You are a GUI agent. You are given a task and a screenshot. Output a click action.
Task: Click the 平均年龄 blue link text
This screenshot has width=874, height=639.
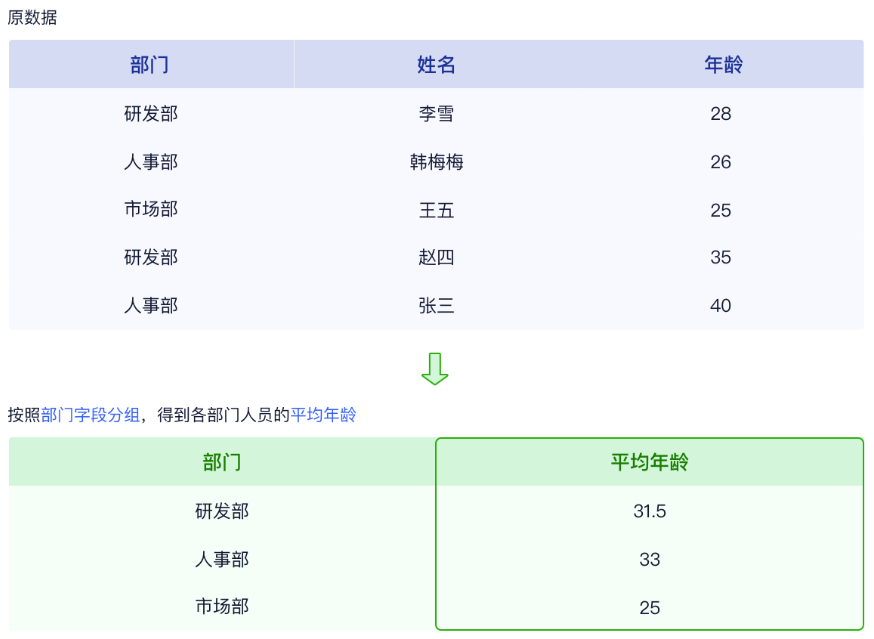pos(323,415)
